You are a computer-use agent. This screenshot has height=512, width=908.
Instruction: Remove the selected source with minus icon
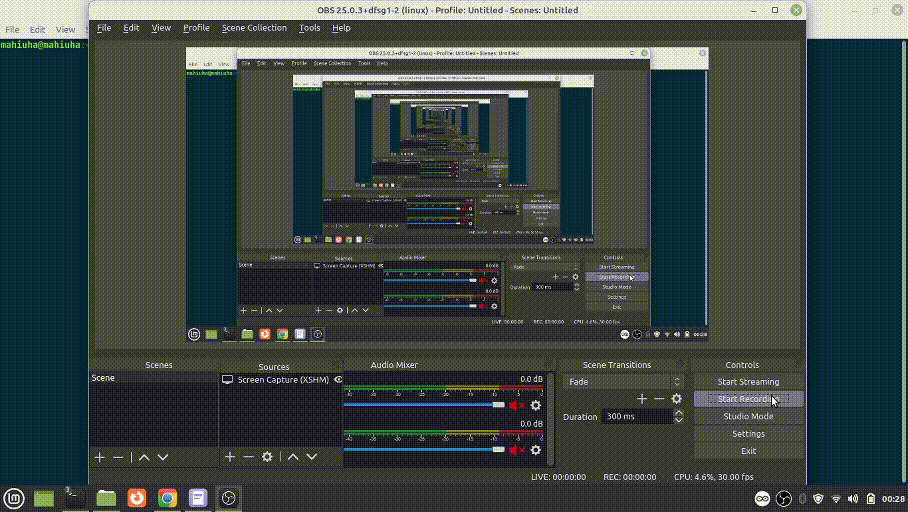pos(248,457)
